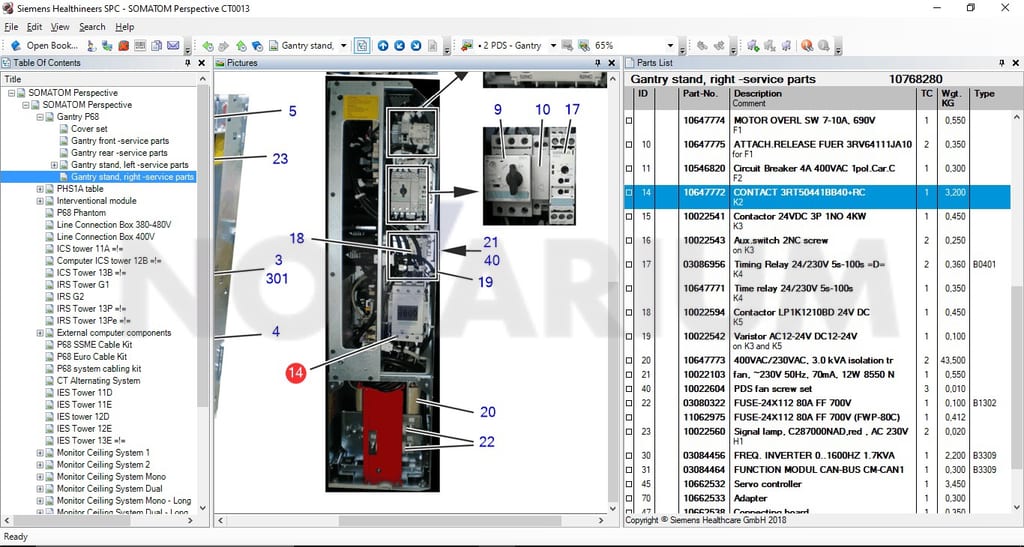
Task: Click the green up-level arrow icon
Action: 241,46
